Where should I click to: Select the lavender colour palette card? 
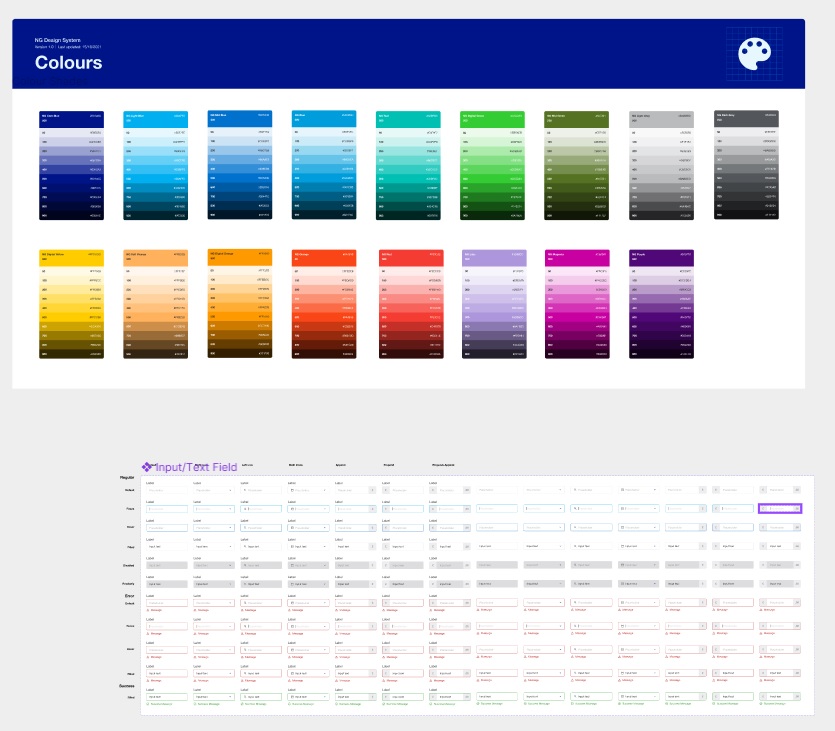tap(492, 304)
